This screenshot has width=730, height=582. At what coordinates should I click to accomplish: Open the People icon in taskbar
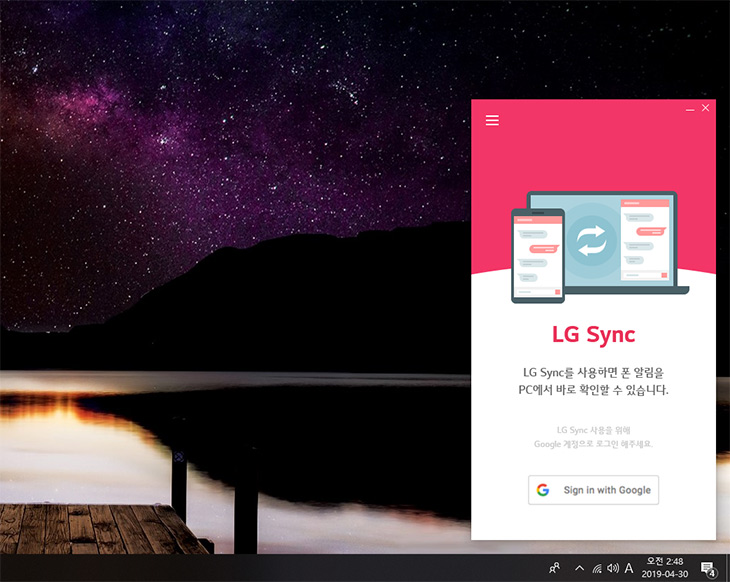554,568
